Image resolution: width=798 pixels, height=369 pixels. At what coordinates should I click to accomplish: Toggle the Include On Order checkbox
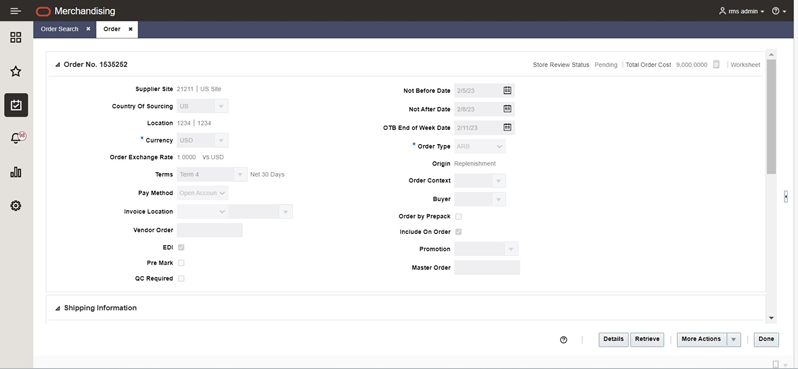[x=459, y=232]
